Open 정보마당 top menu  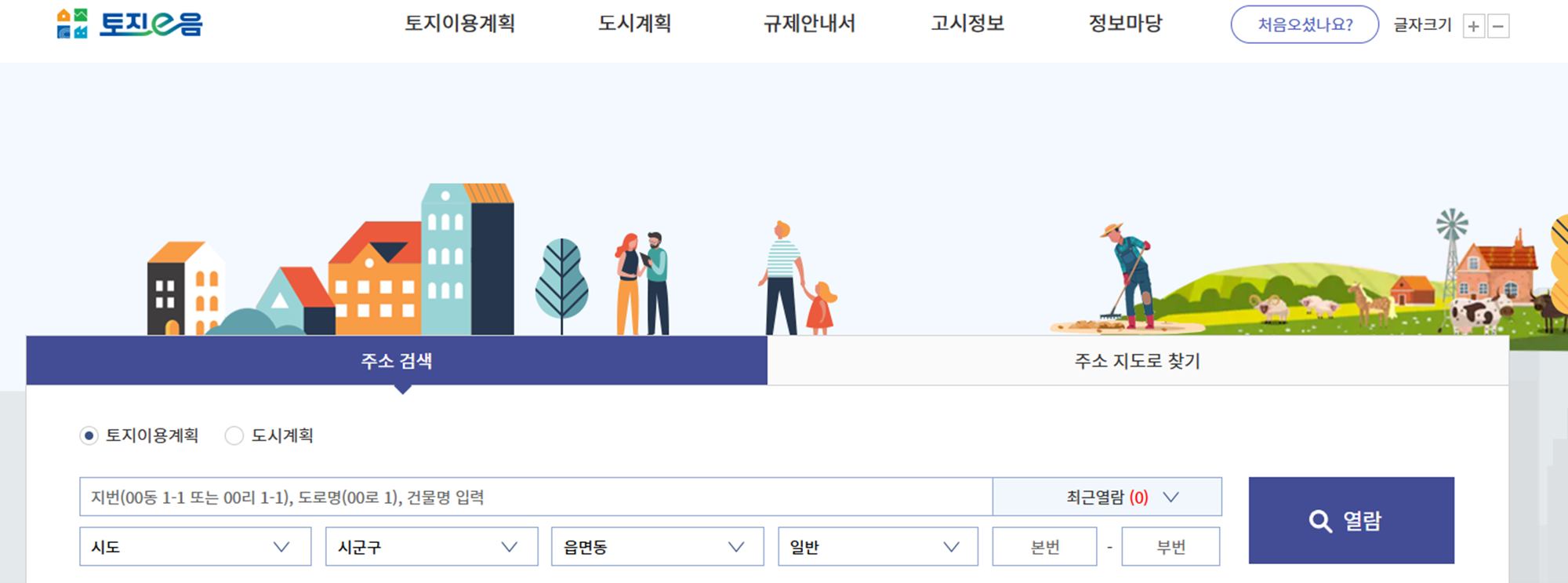(1125, 24)
